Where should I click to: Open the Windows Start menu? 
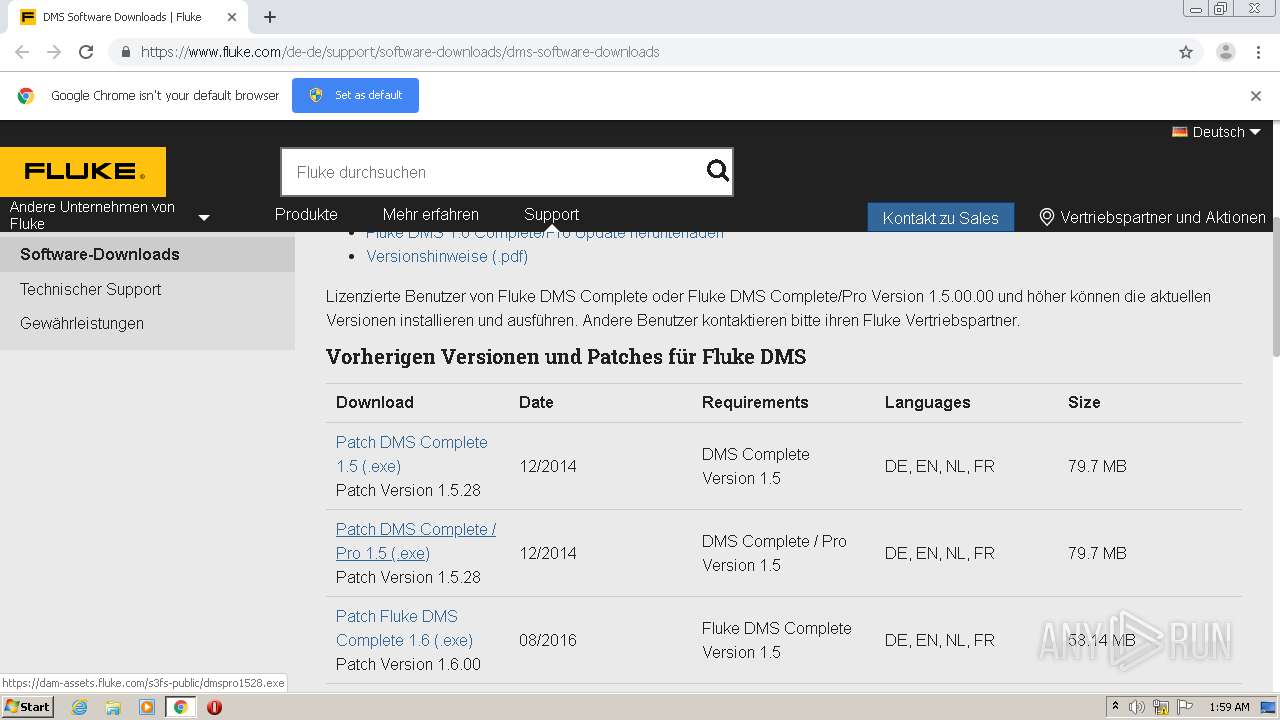(x=27, y=707)
